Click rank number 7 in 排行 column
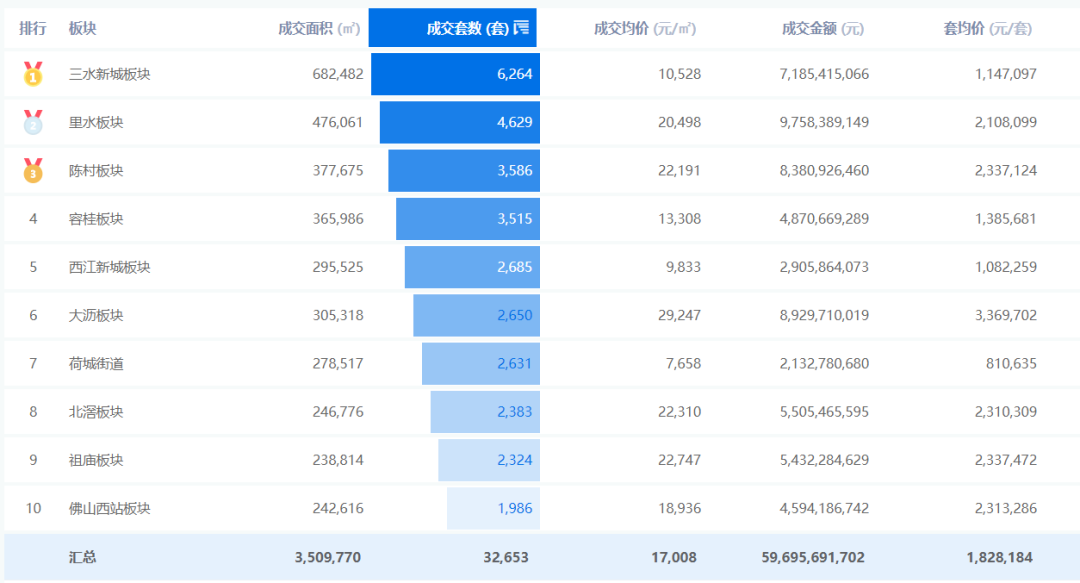Viewport: 1080px width, 583px height. pyautogui.click(x=33, y=364)
